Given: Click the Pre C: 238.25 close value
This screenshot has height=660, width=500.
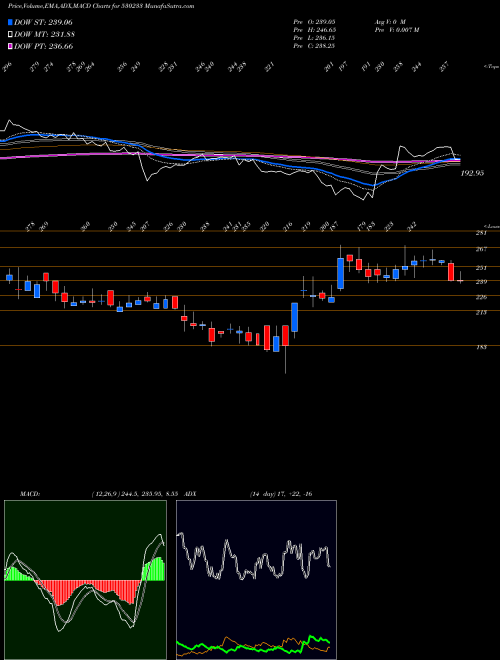Looking at the screenshot, I should point(314,46).
